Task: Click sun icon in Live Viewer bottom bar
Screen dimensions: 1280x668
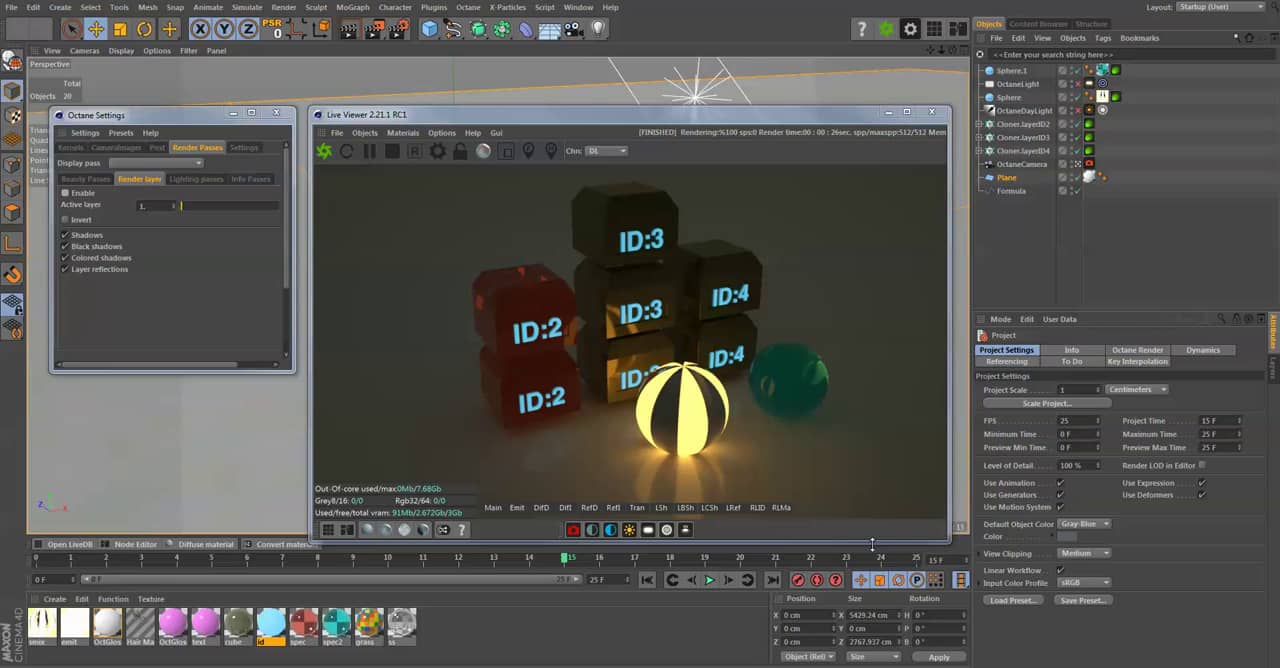Action: [x=629, y=530]
